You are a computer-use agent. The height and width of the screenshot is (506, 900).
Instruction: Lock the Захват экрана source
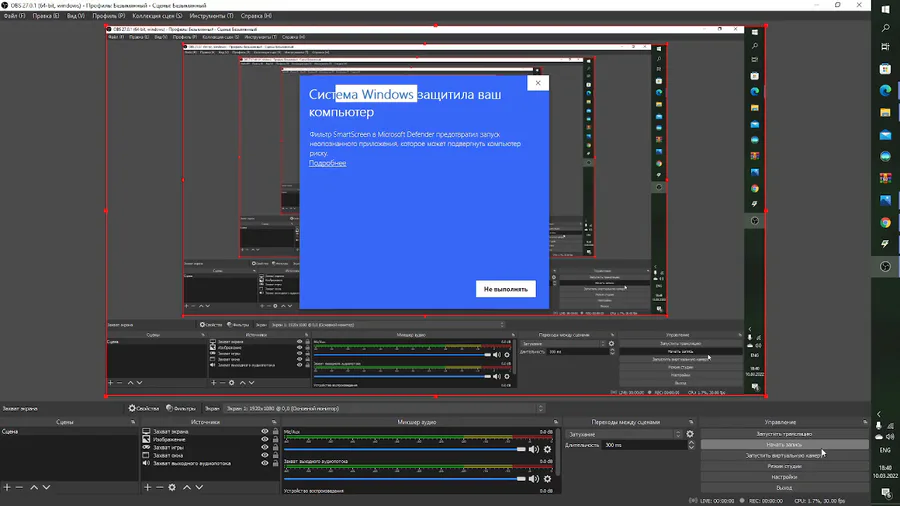(x=276, y=431)
